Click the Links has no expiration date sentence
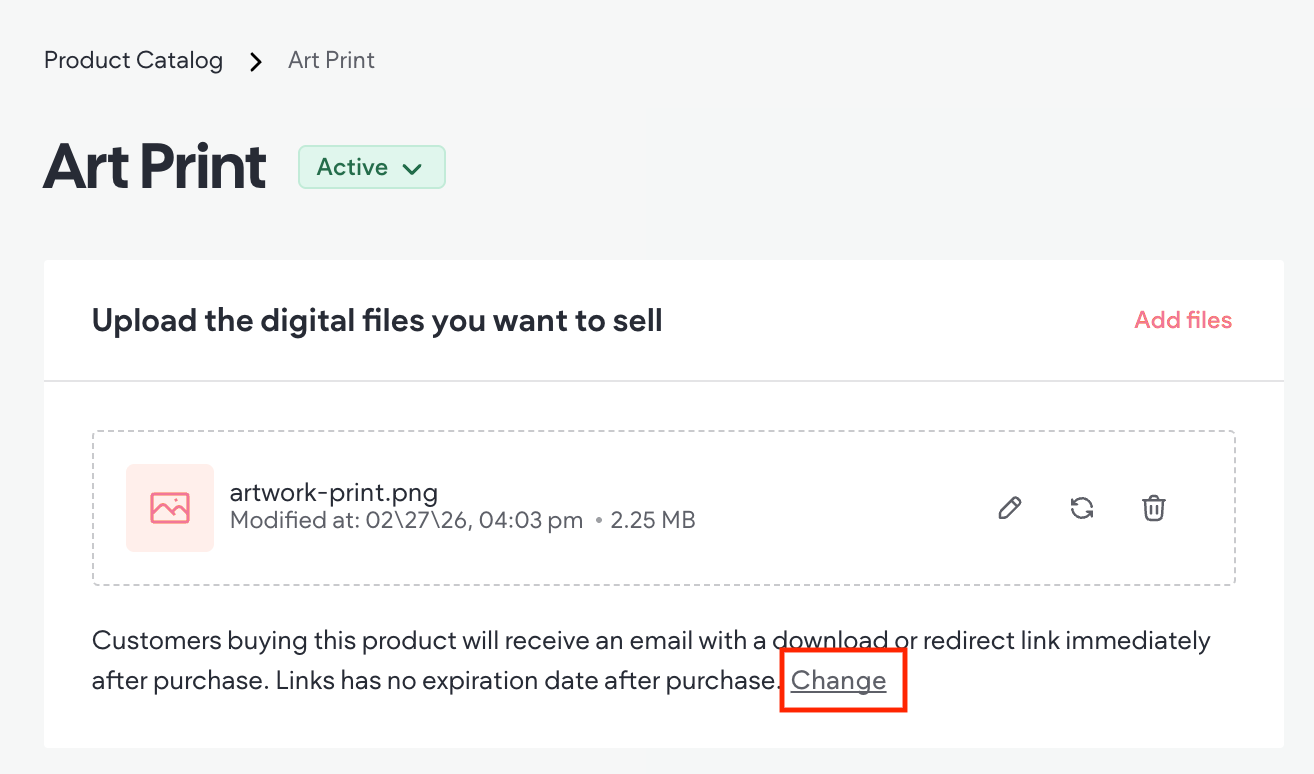 [x=527, y=681]
